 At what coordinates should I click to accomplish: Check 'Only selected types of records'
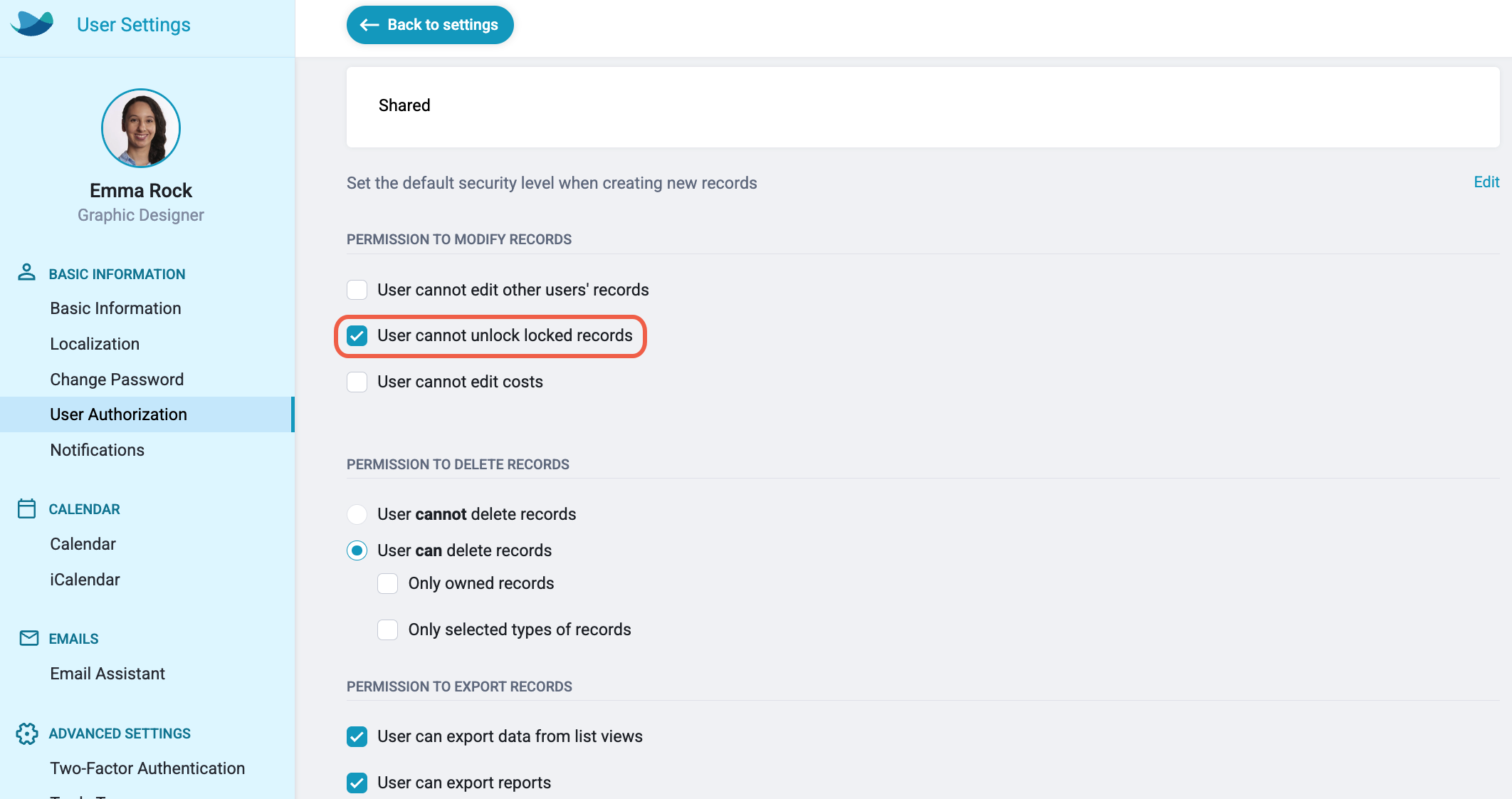(388, 630)
